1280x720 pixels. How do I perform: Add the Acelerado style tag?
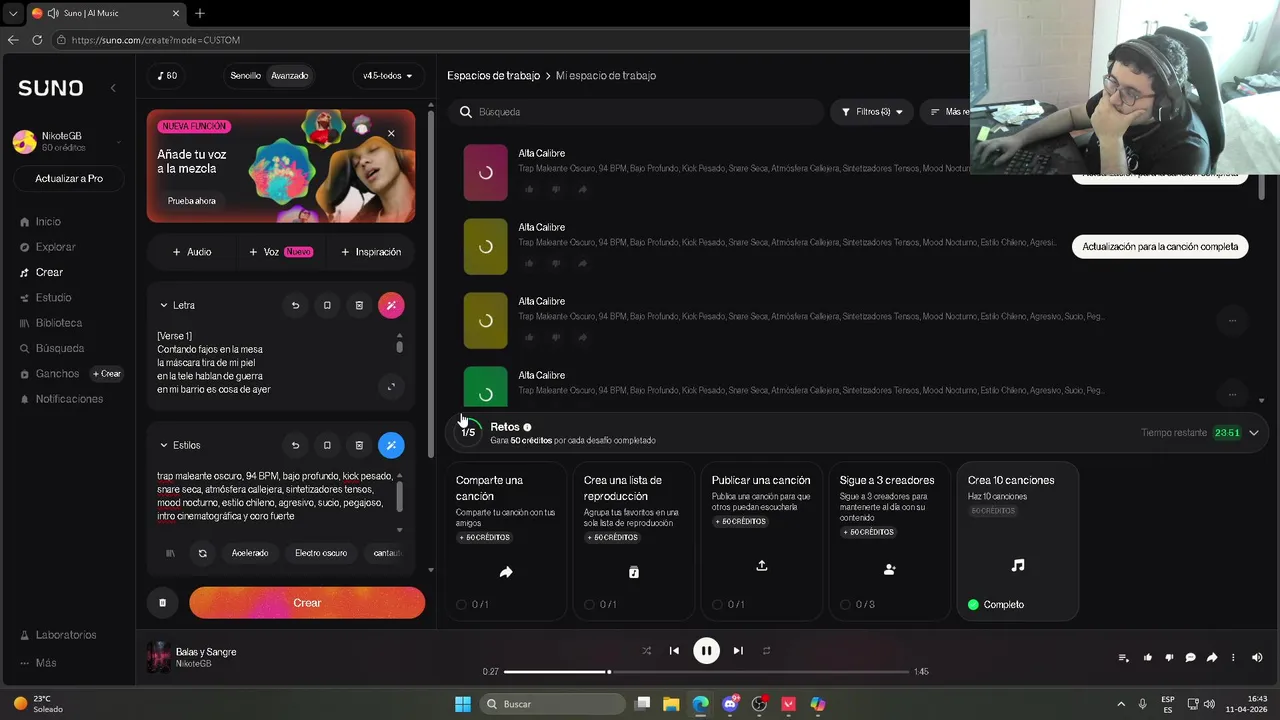point(250,553)
